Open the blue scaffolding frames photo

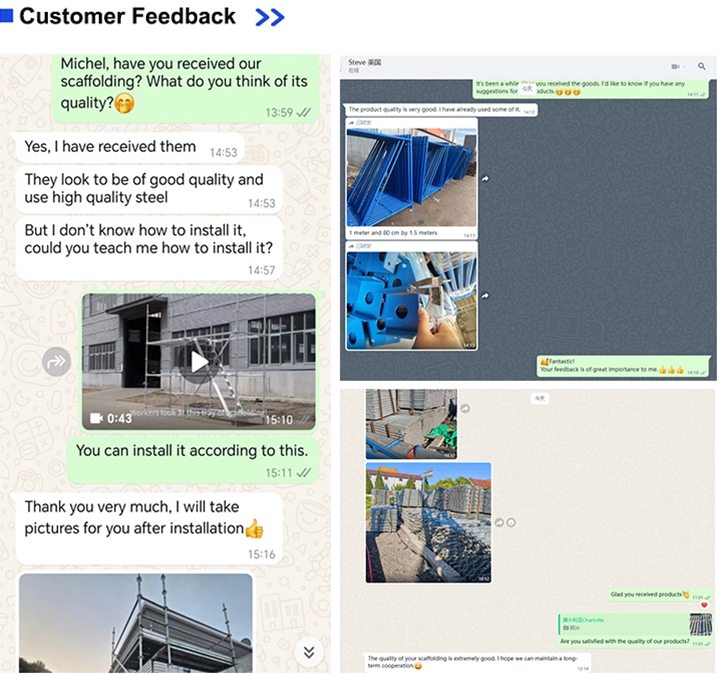pos(412,177)
